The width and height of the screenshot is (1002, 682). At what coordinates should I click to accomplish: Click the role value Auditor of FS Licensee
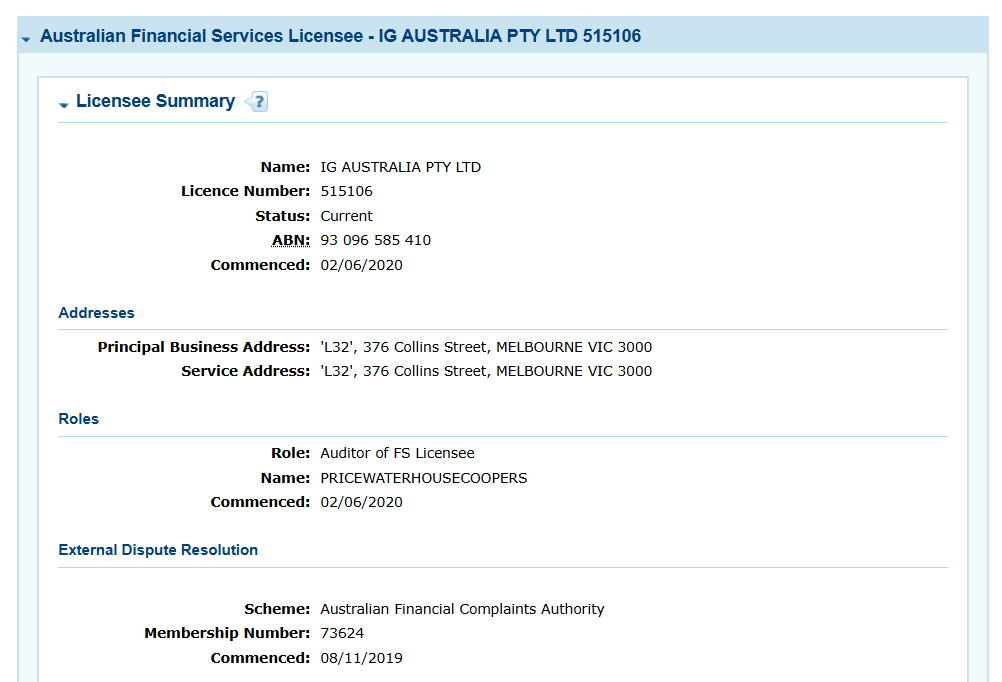[x=397, y=453]
